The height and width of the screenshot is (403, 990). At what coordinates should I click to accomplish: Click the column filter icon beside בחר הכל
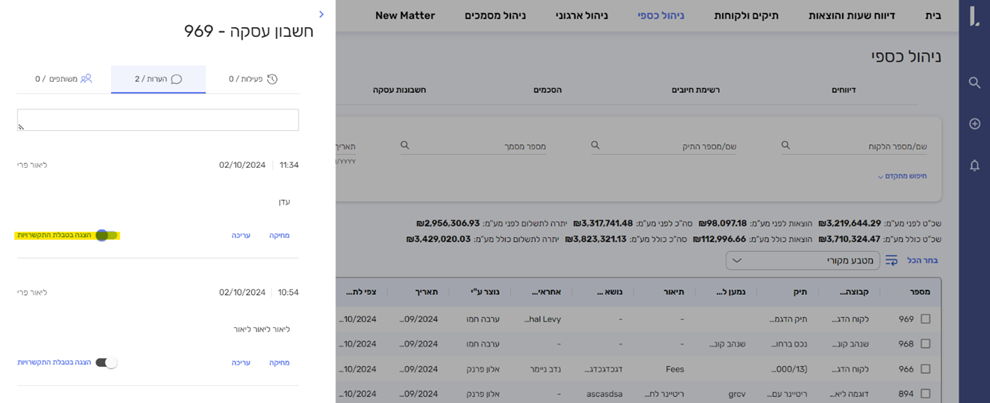(x=891, y=261)
